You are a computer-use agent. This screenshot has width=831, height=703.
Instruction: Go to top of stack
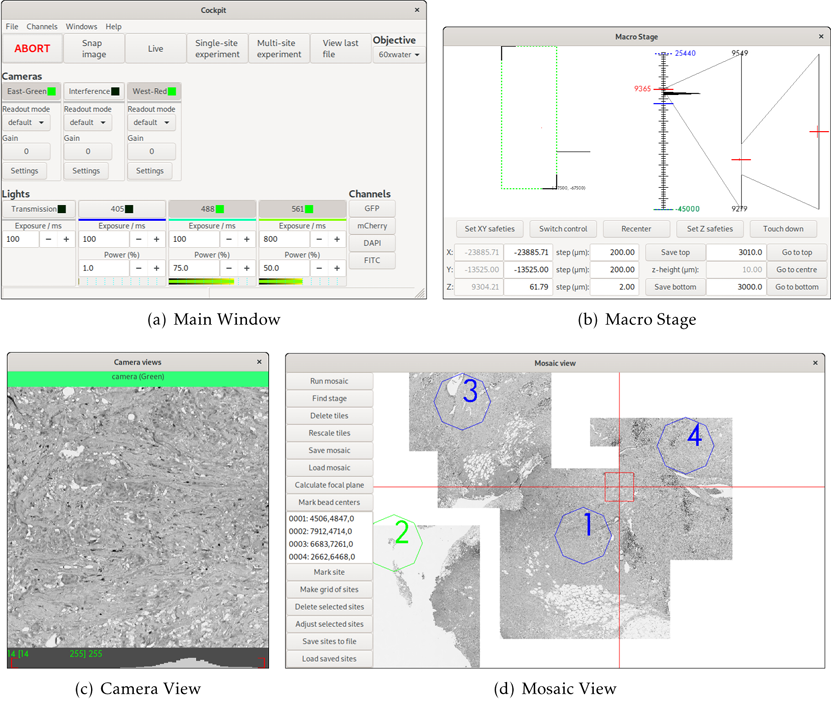point(797,252)
